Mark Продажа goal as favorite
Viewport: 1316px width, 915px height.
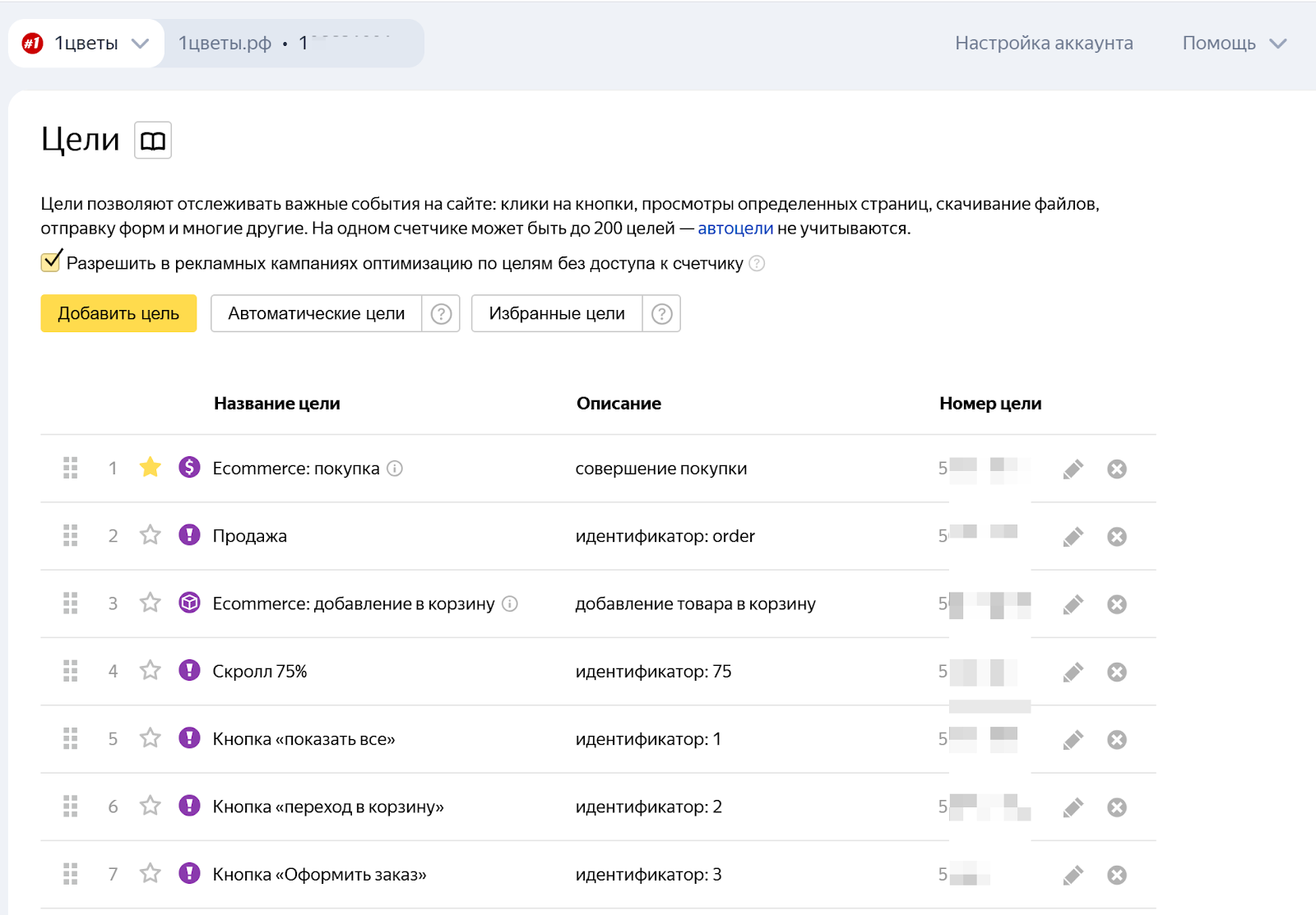[x=150, y=536]
